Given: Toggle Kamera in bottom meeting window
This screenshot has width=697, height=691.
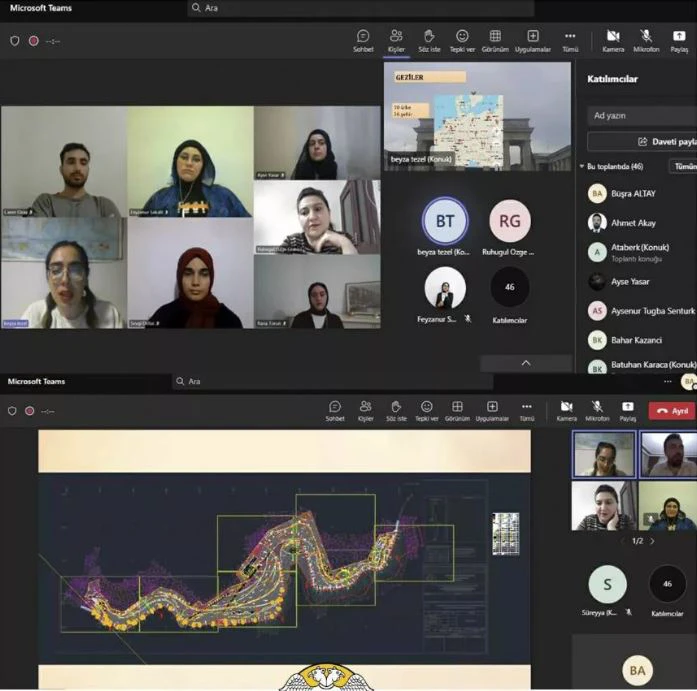Looking at the screenshot, I should click(x=566, y=411).
